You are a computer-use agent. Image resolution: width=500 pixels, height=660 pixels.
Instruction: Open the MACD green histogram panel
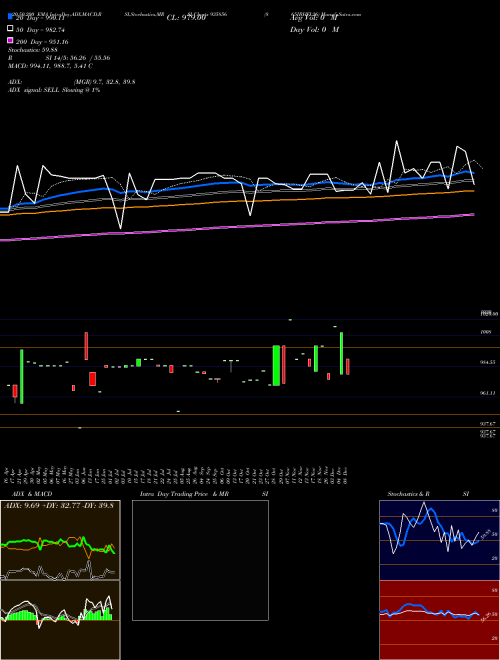pyautogui.click(x=60, y=620)
